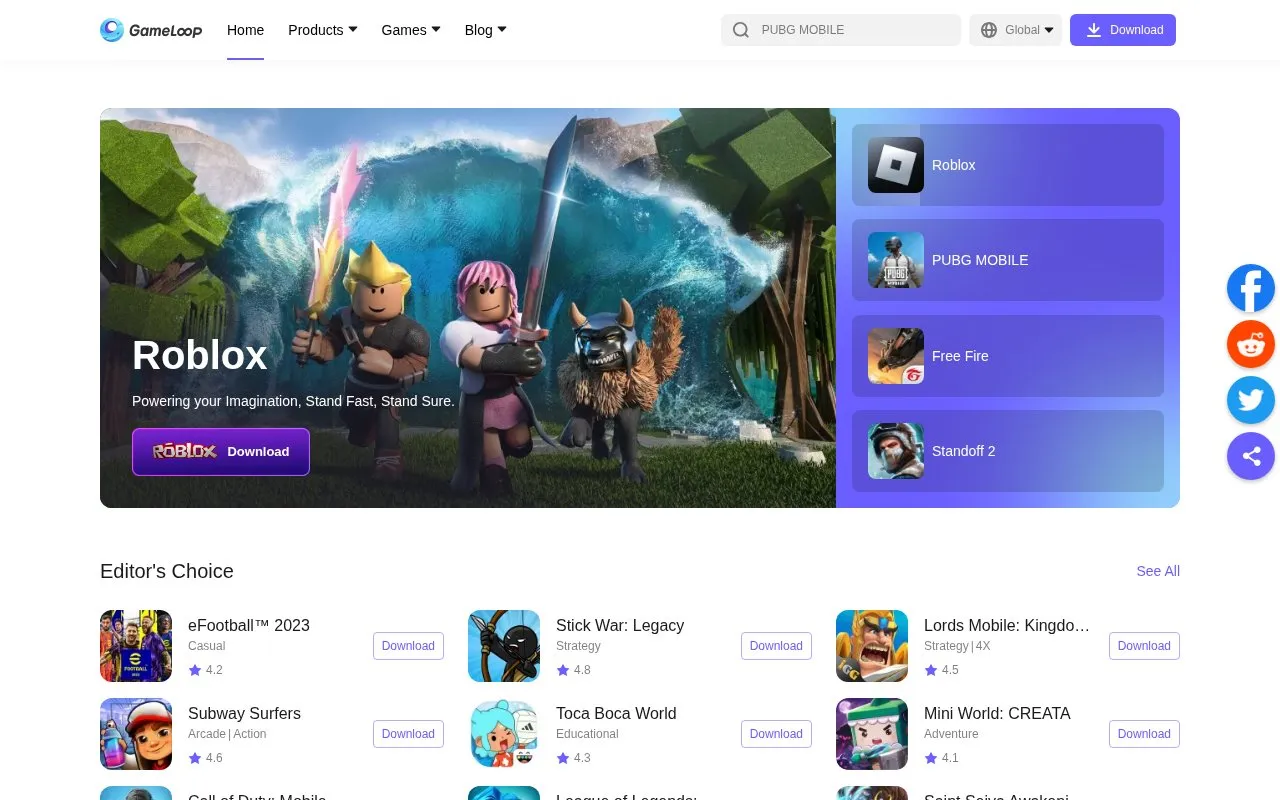Image resolution: width=1280 pixels, height=800 pixels.
Task: Share on Twitter icon
Action: click(x=1251, y=400)
